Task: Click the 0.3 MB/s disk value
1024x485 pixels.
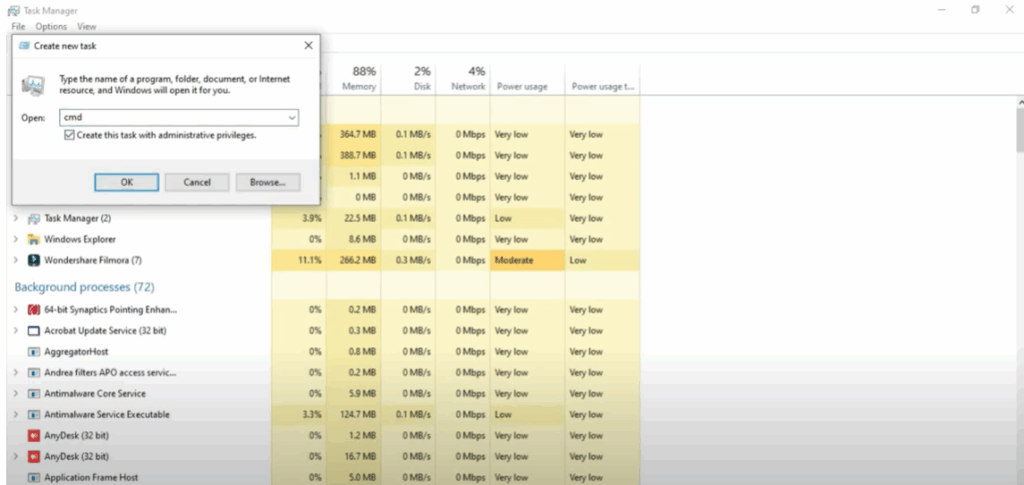Action: [x=413, y=260]
